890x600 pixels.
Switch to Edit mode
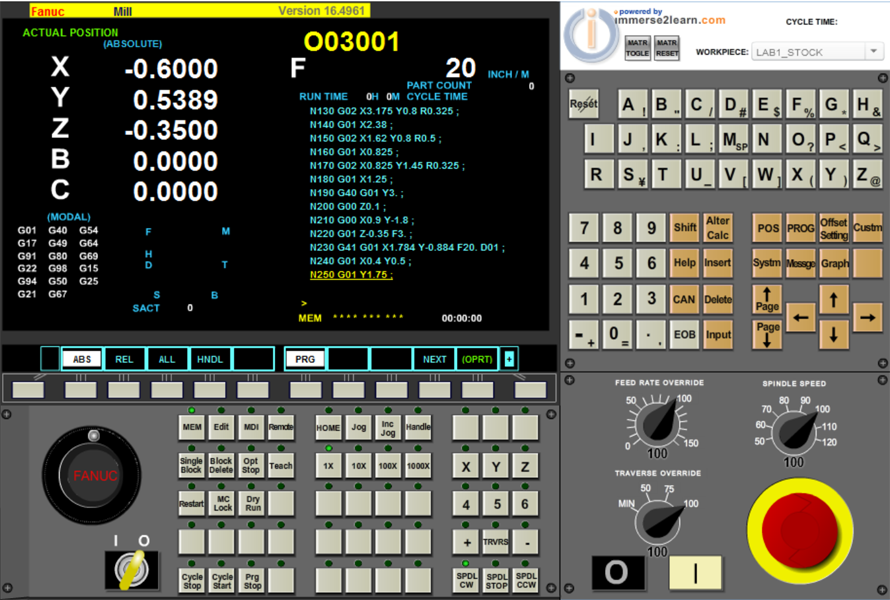pyautogui.click(x=221, y=427)
